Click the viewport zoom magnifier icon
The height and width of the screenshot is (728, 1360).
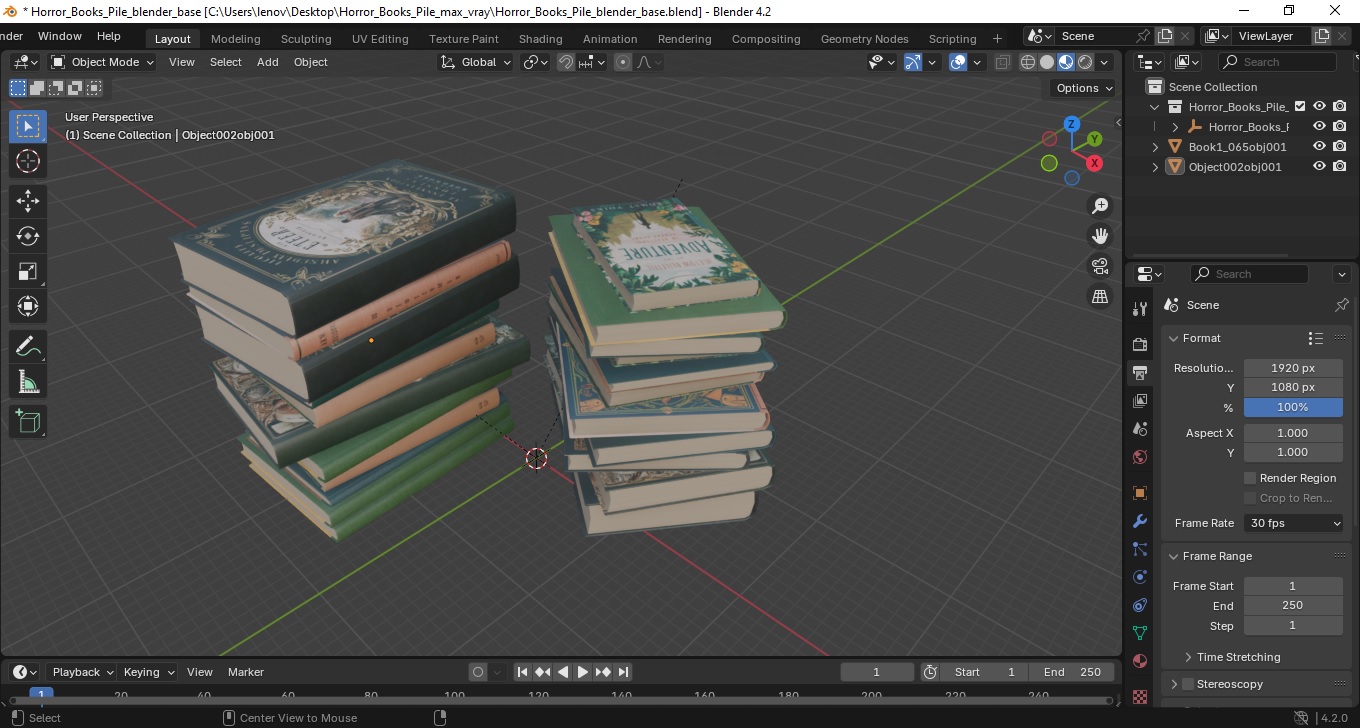1100,206
